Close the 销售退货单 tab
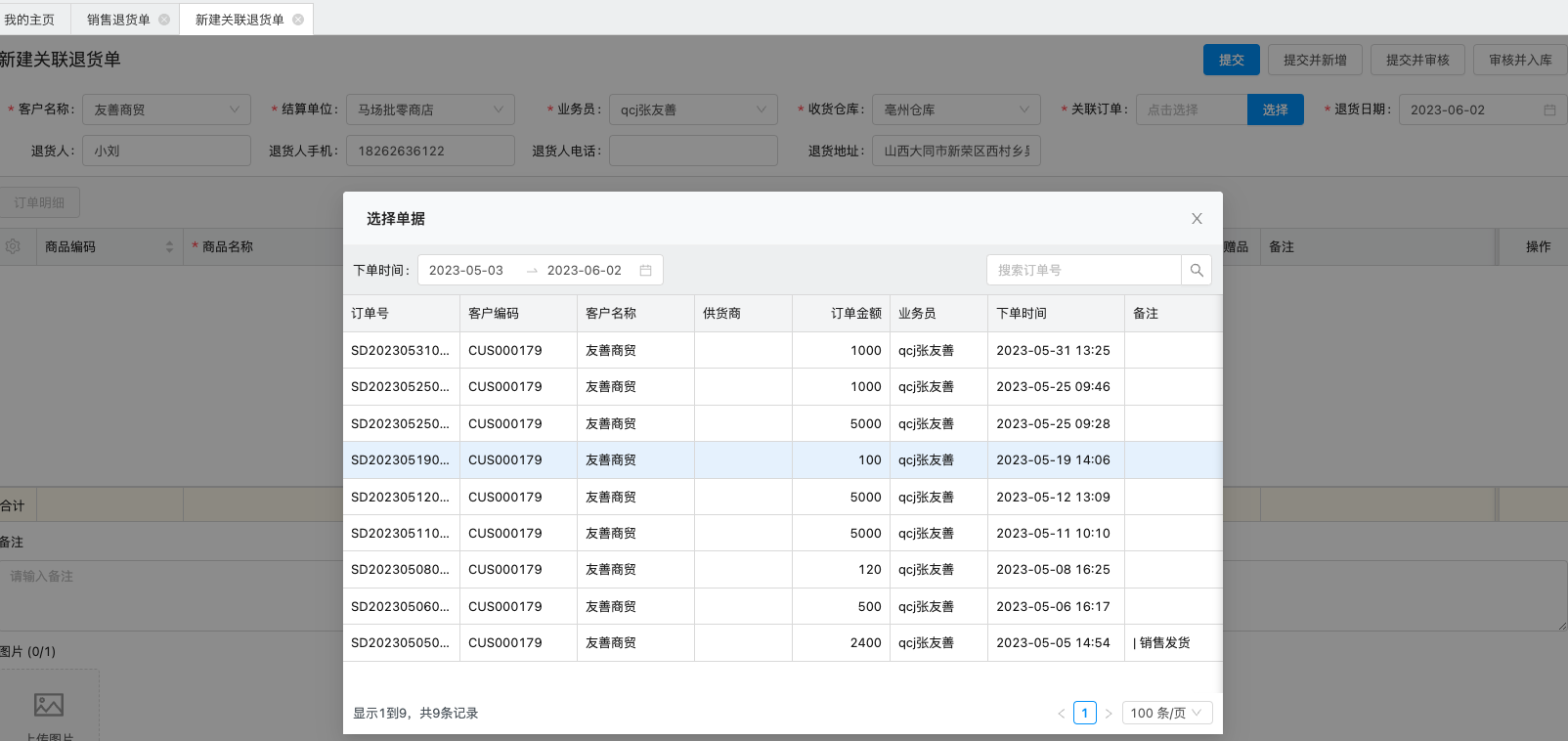Screen dimensions: 1568x741 tap(164, 20)
